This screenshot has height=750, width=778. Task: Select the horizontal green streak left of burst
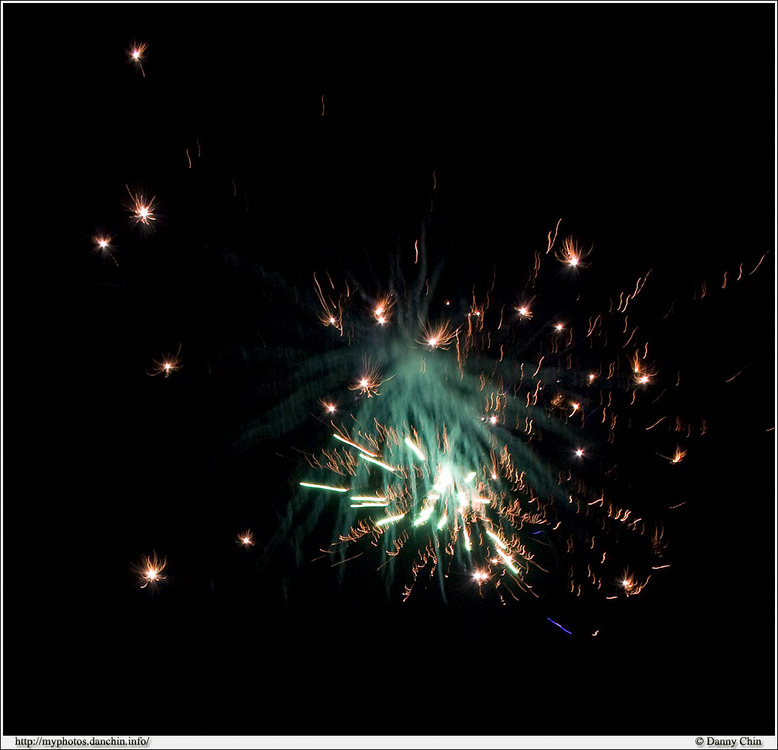coord(323,487)
